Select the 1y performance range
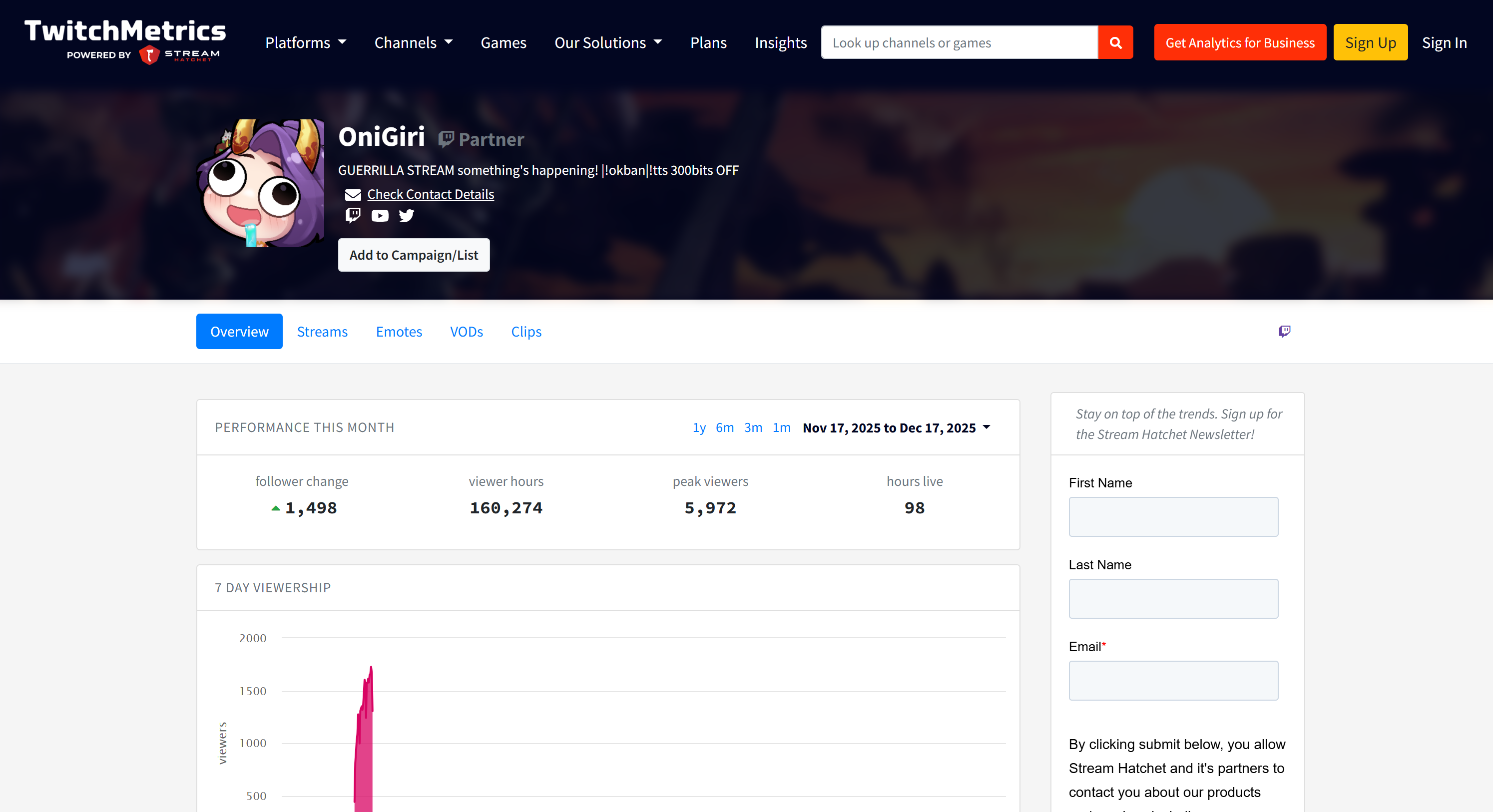Viewport: 1493px width, 812px height. click(x=698, y=428)
